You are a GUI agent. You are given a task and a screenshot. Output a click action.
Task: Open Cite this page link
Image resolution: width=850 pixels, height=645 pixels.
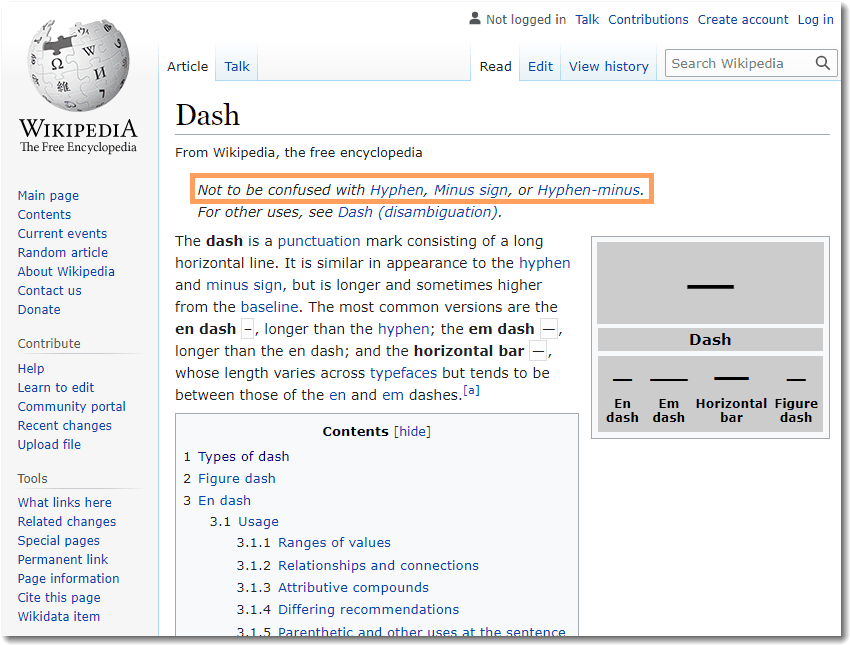(59, 597)
